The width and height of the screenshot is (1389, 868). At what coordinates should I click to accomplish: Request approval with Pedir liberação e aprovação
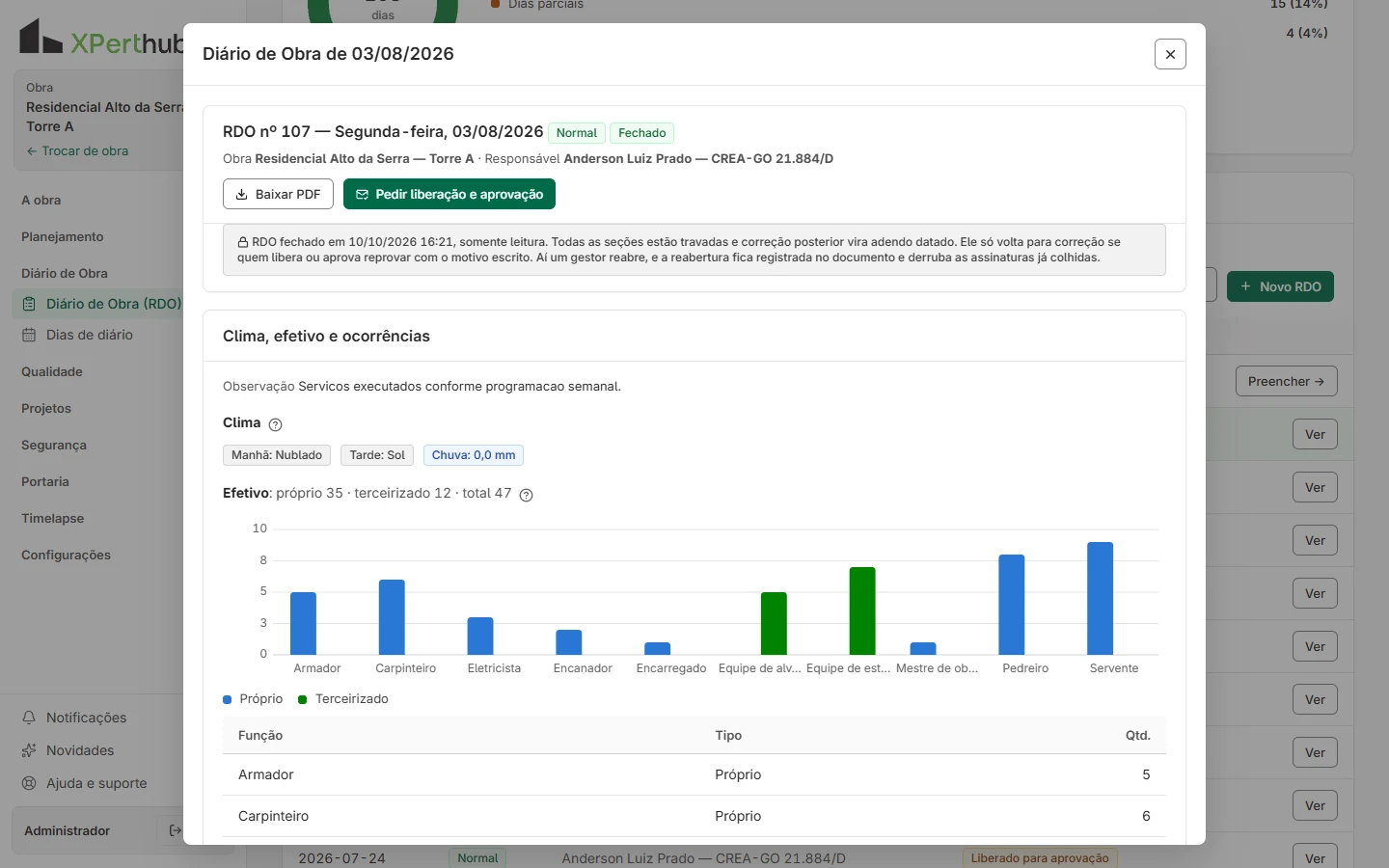(x=449, y=194)
